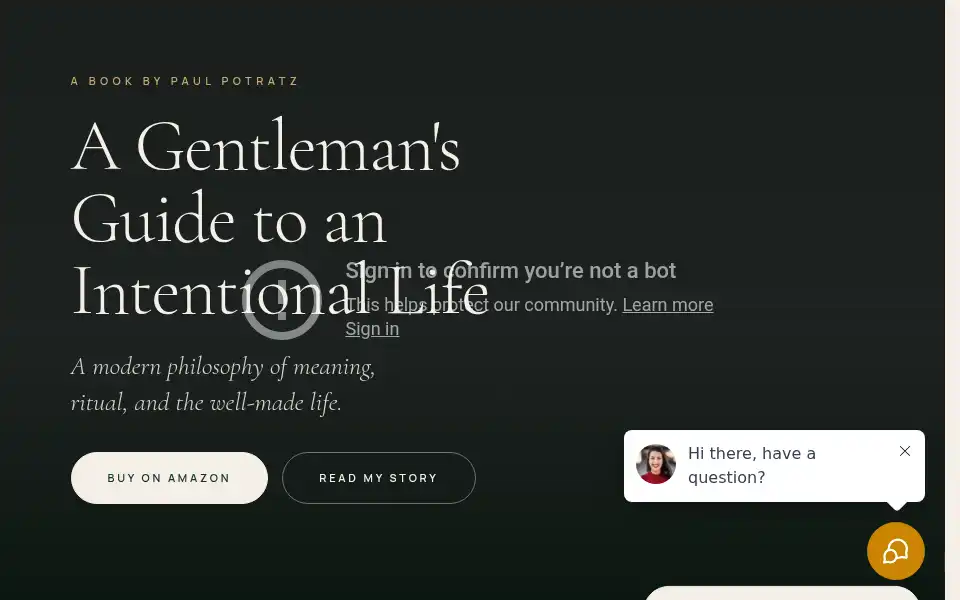Click the 'A modern philosophy of meaning' subtitle
Screen dimensions: 960x600
click(x=223, y=384)
